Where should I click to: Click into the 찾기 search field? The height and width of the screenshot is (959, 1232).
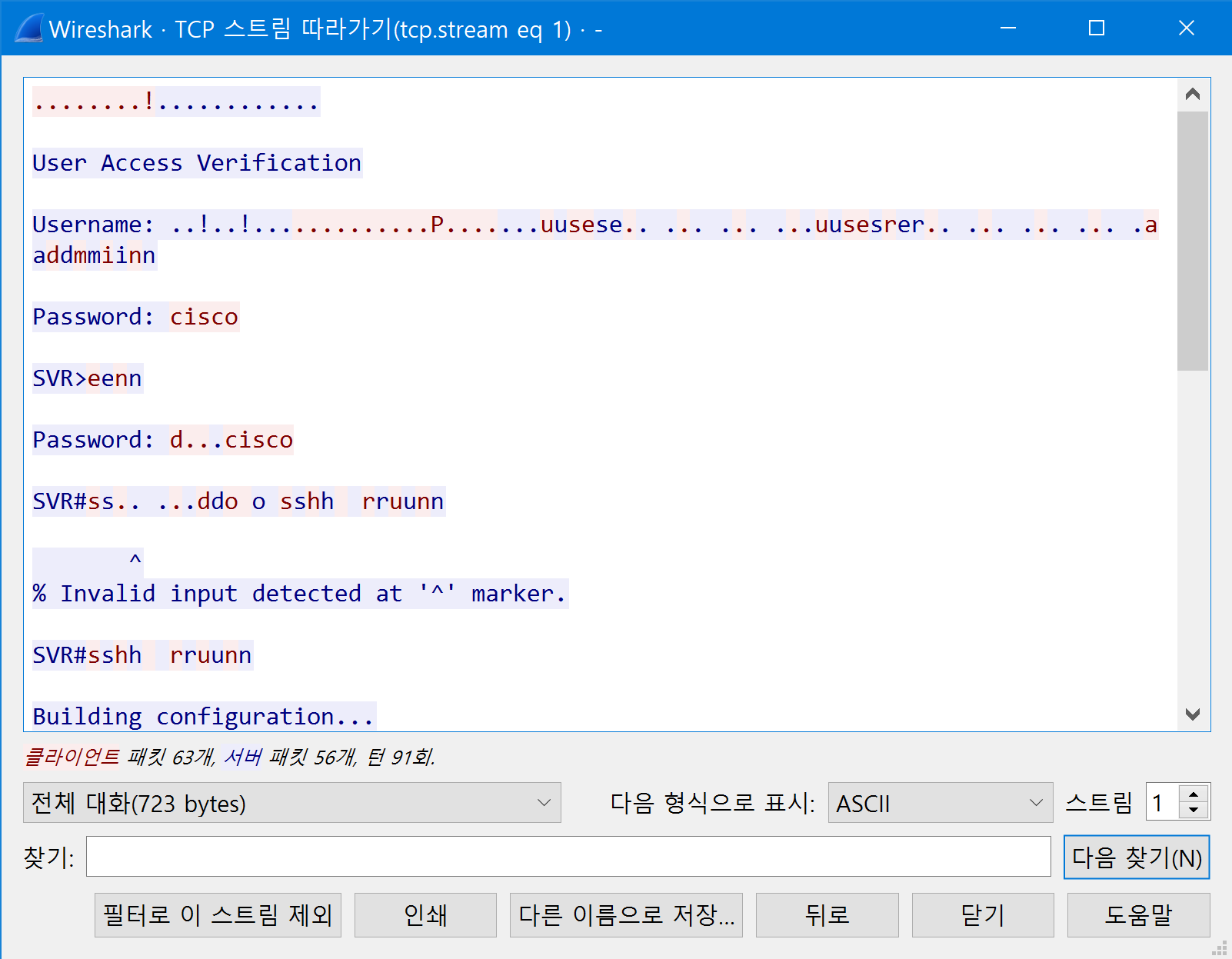(x=568, y=857)
